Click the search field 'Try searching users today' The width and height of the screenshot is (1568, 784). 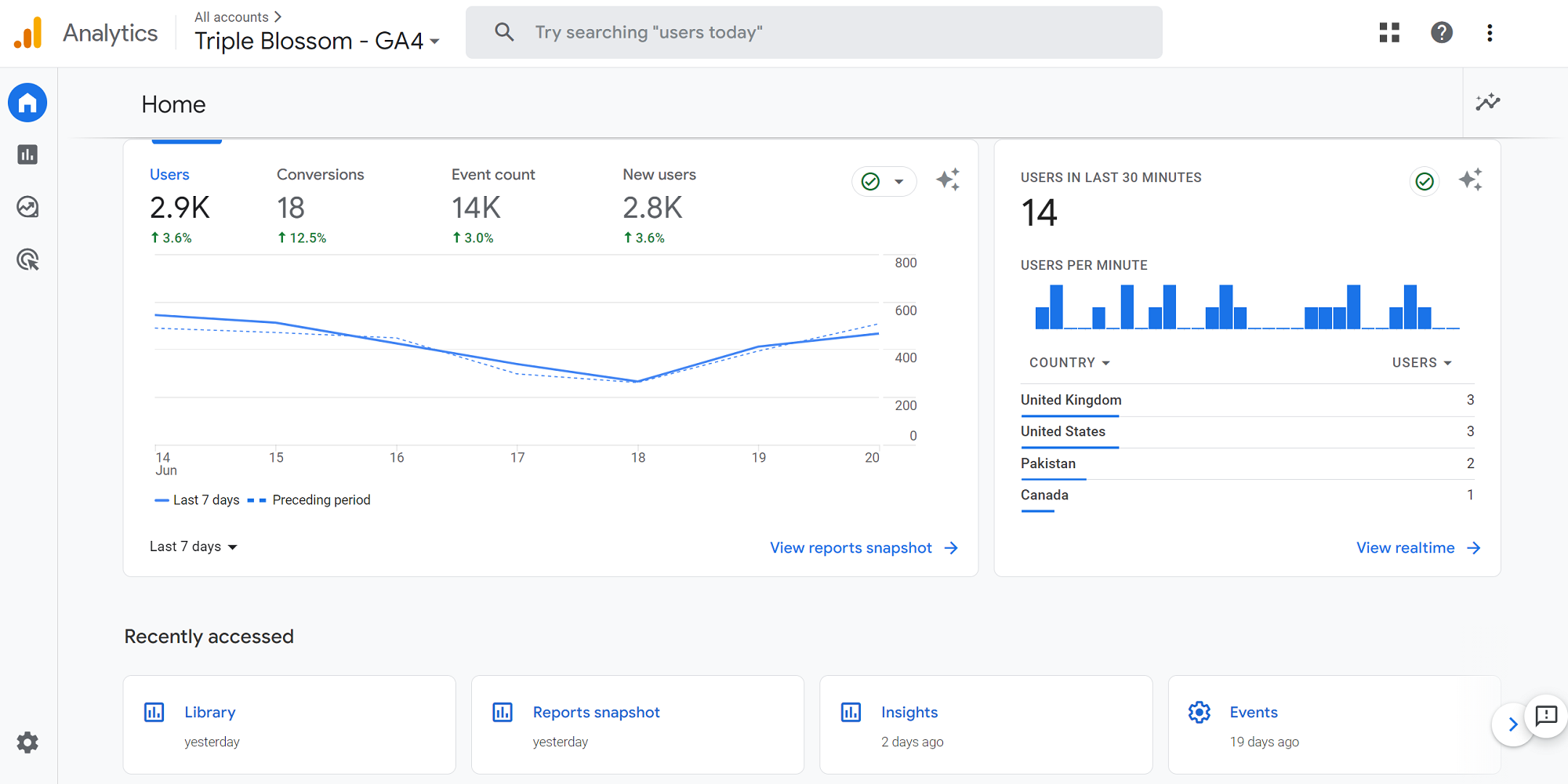pyautogui.click(x=814, y=32)
